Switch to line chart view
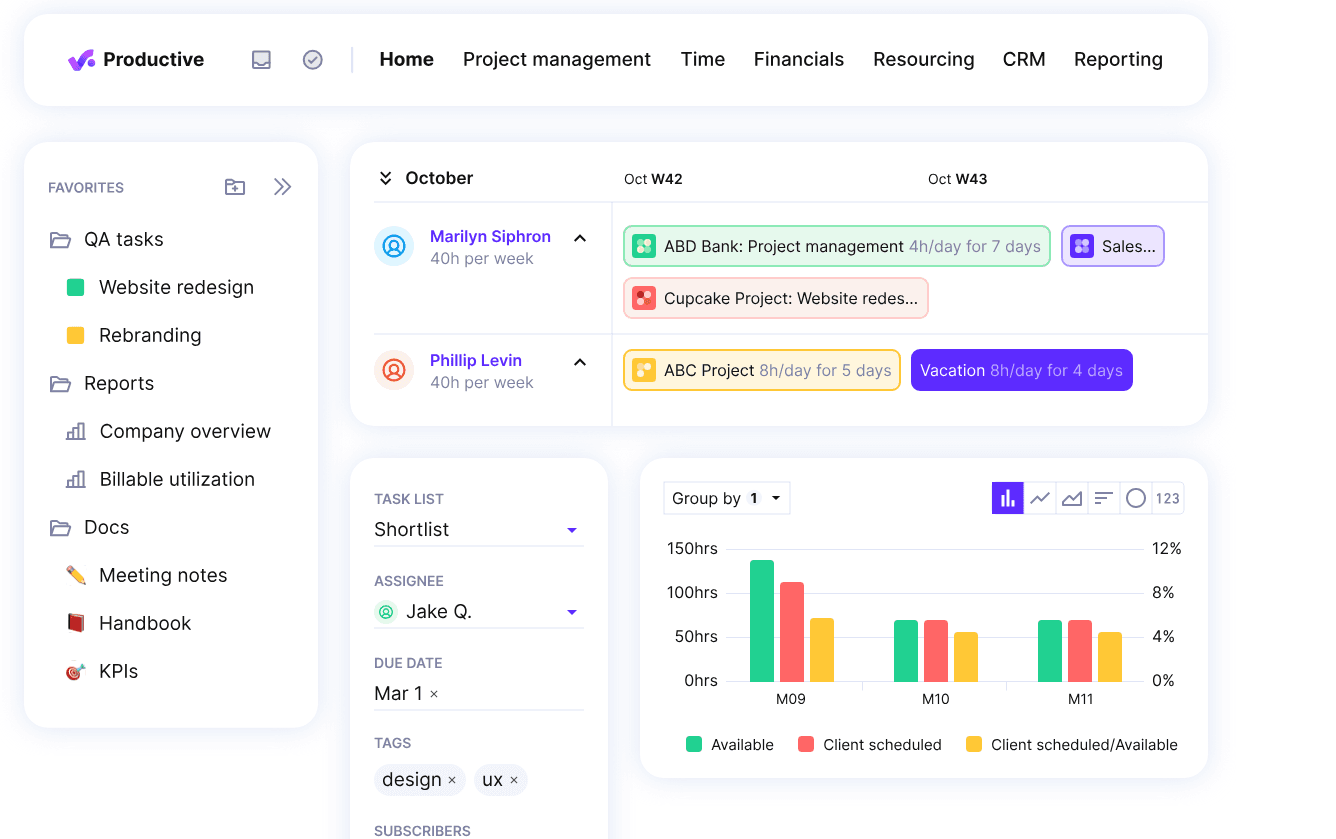Screen dimensions: 1336x839 tap(1040, 498)
